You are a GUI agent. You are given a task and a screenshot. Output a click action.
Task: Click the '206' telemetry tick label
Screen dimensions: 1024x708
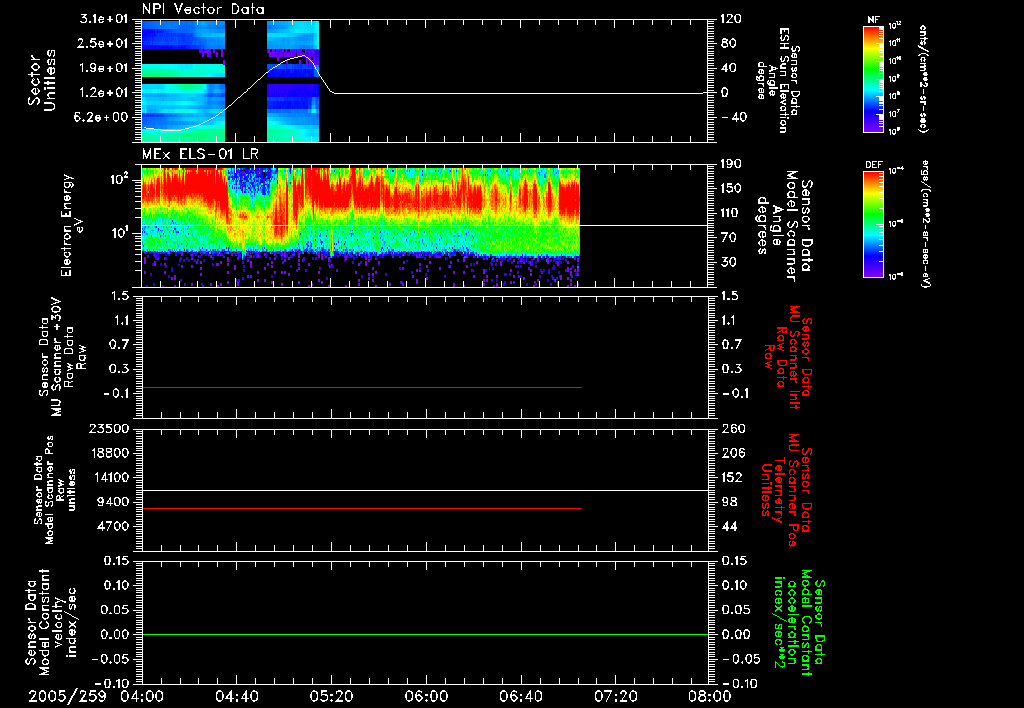tap(734, 453)
